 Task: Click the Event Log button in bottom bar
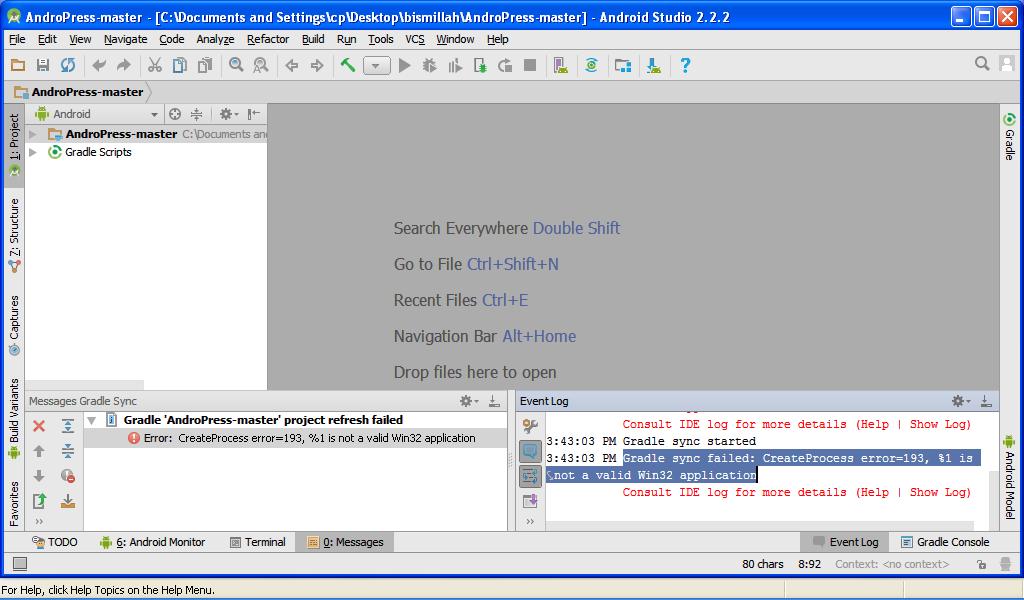tap(846, 542)
